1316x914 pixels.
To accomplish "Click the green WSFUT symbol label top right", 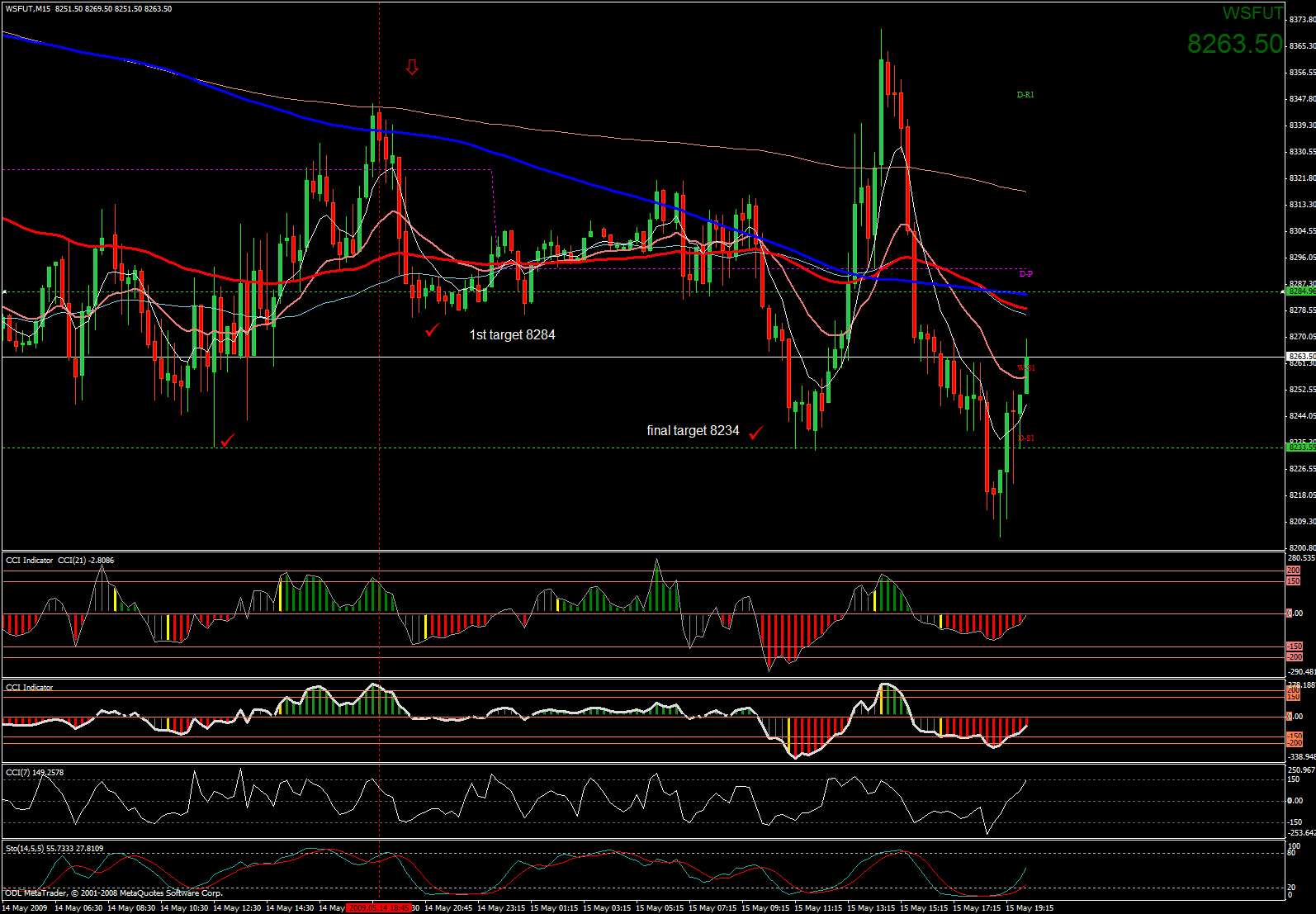I will tap(1252, 13).
